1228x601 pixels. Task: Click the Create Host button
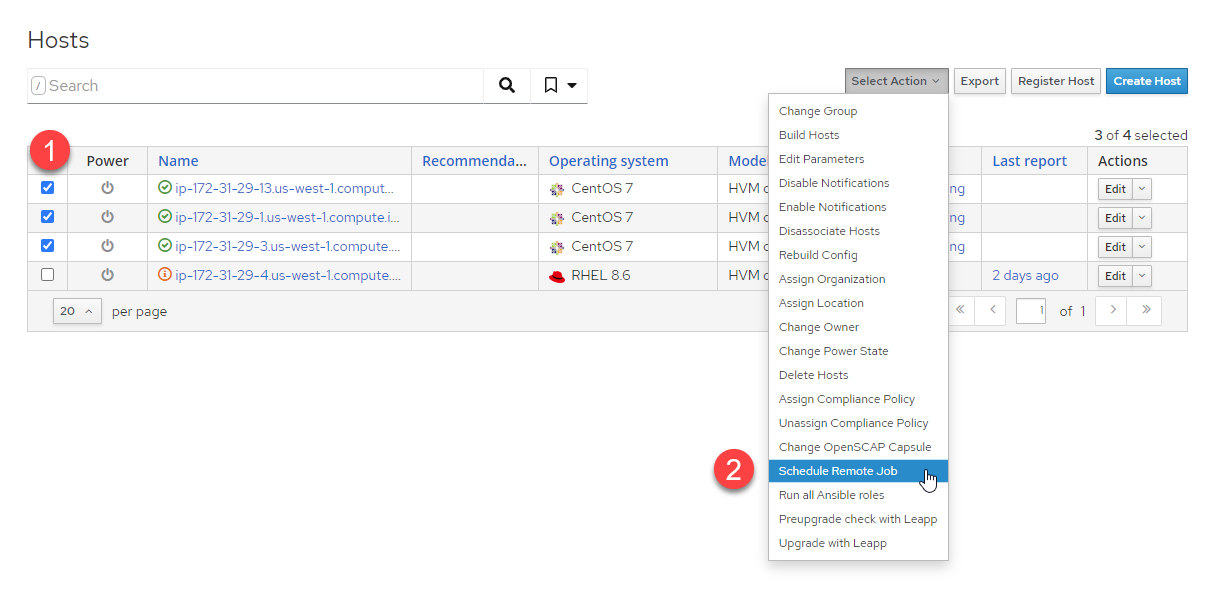(1146, 81)
